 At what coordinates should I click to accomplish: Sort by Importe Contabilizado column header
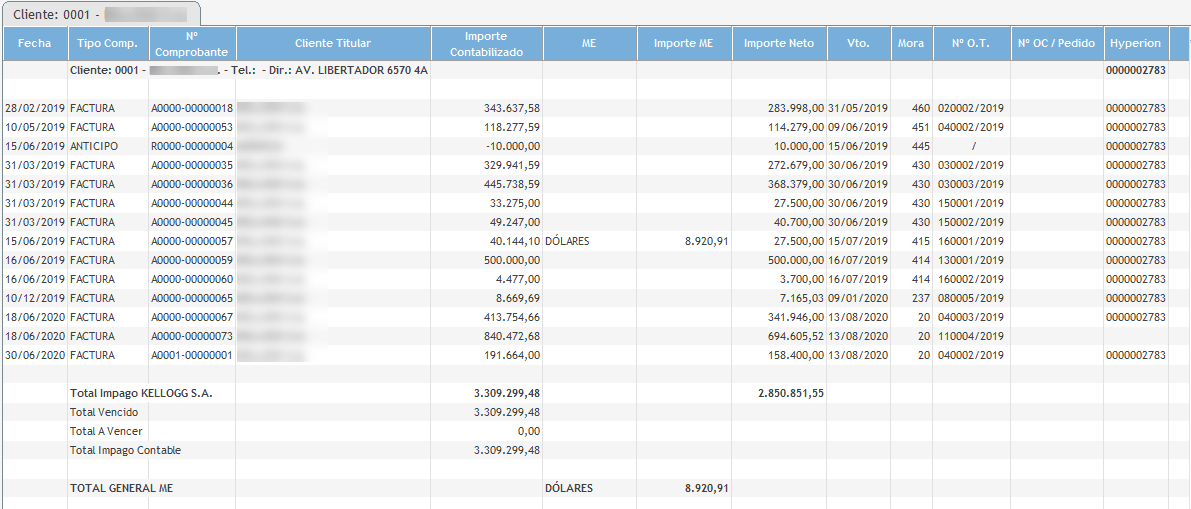pos(487,44)
